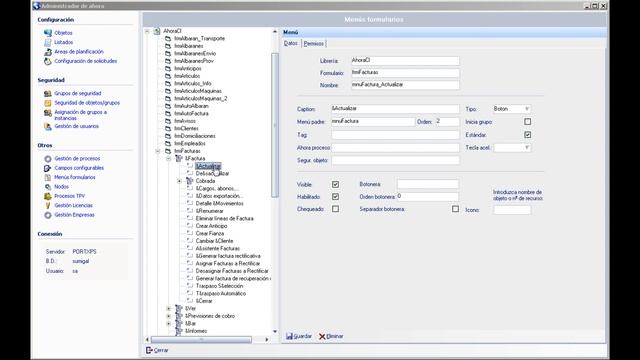
Task: Select &Renumerar in the menu tree
Action: [x=209, y=211]
